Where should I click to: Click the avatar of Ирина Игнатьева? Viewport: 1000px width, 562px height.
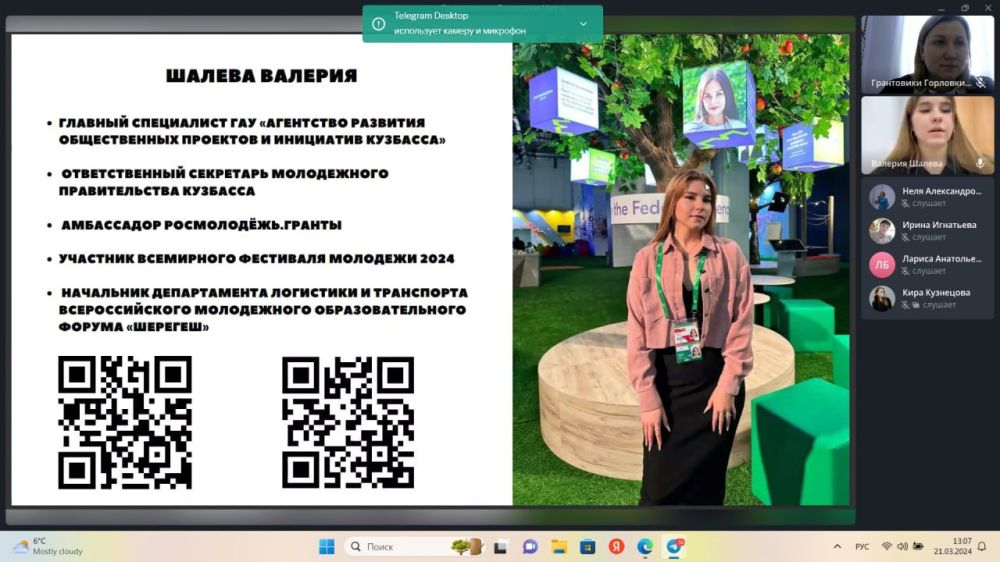point(882,231)
